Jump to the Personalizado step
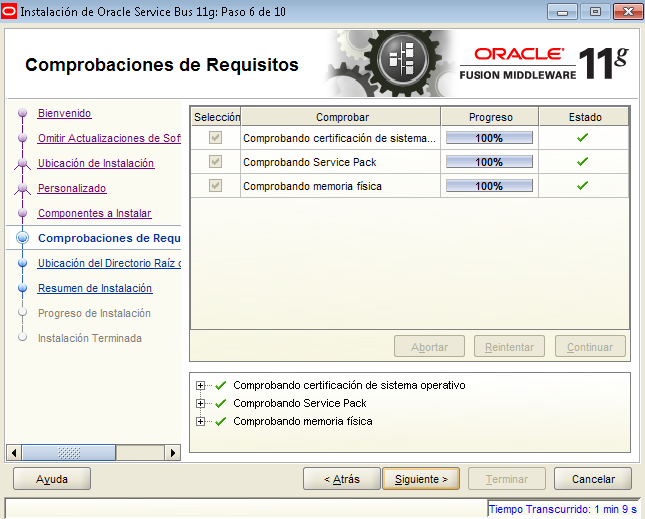The width and height of the screenshot is (645, 519). pyautogui.click(x=72, y=188)
